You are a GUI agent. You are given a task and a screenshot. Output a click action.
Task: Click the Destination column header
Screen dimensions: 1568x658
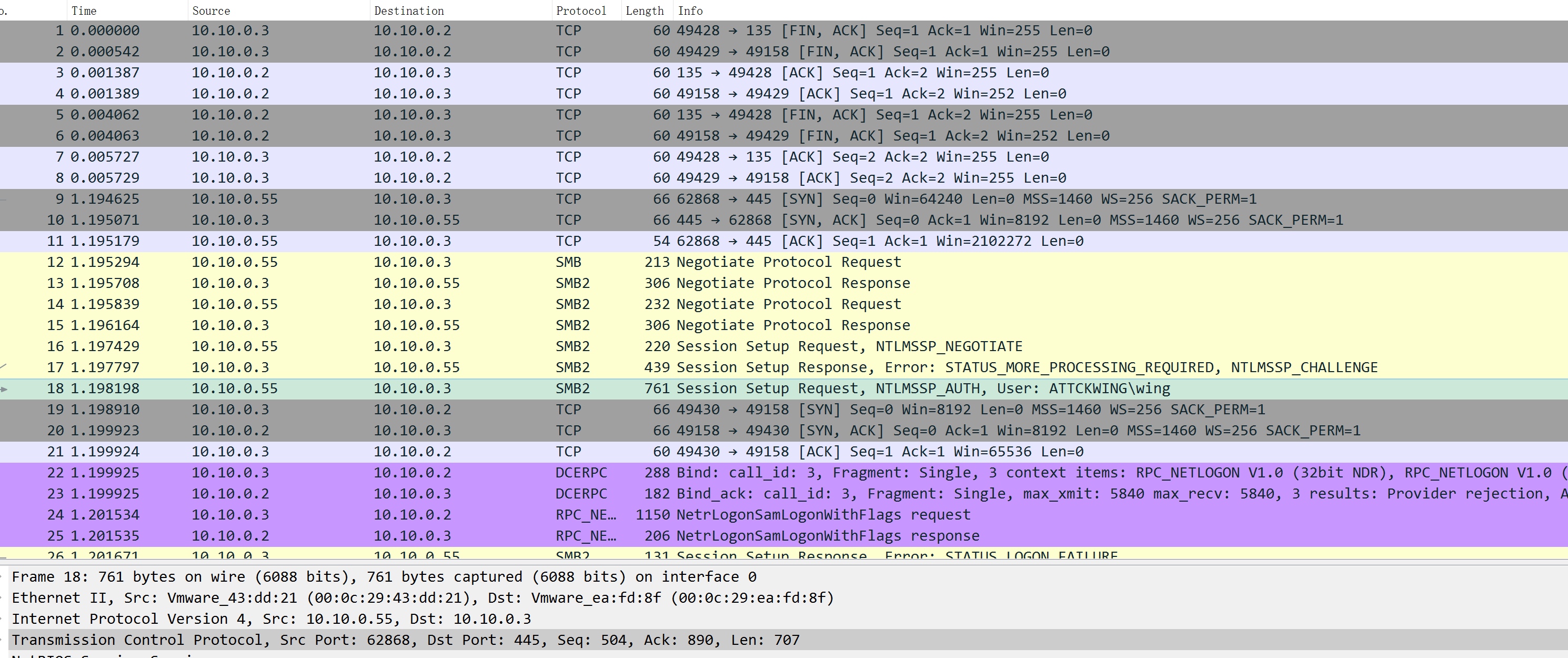pyautogui.click(x=408, y=11)
